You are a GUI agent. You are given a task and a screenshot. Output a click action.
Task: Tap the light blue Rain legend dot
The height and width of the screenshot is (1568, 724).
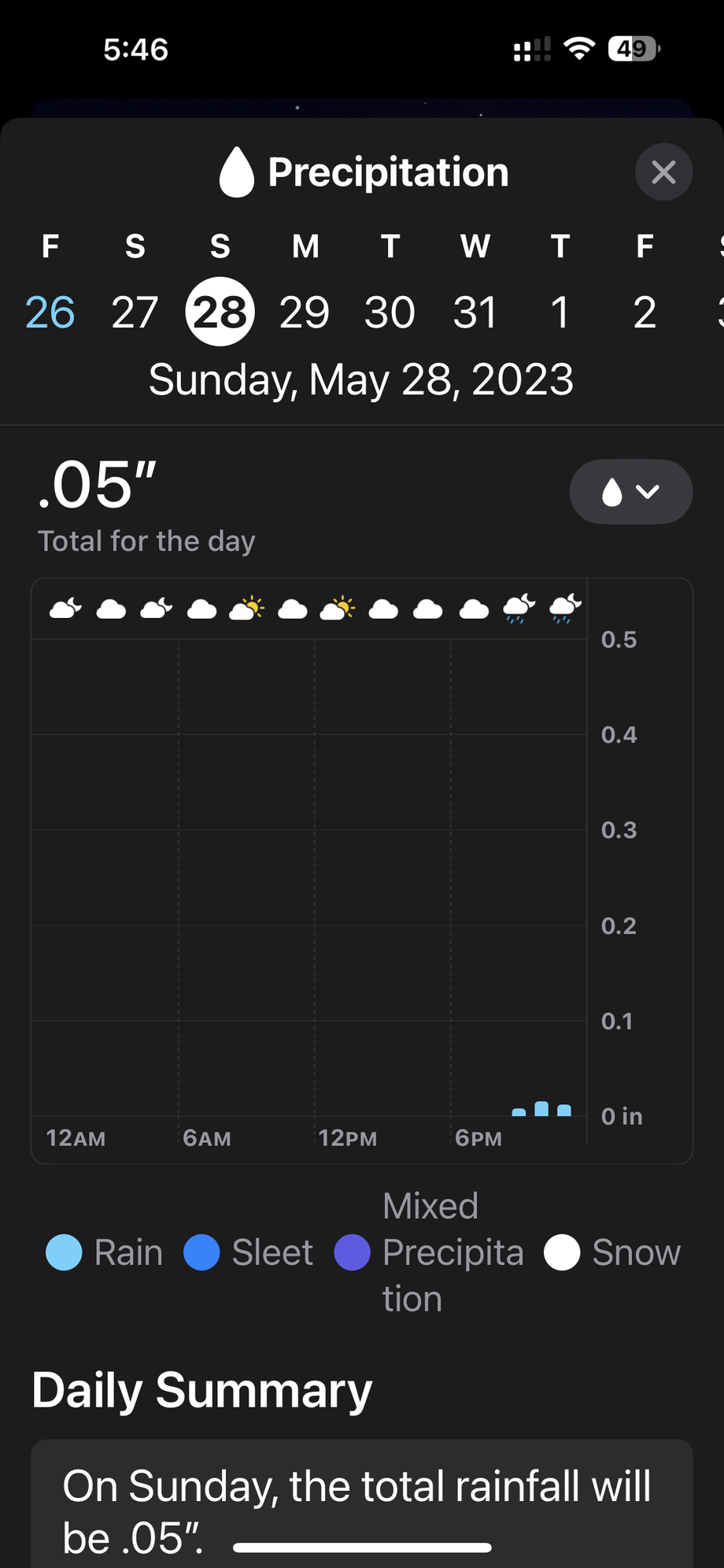tap(64, 1252)
